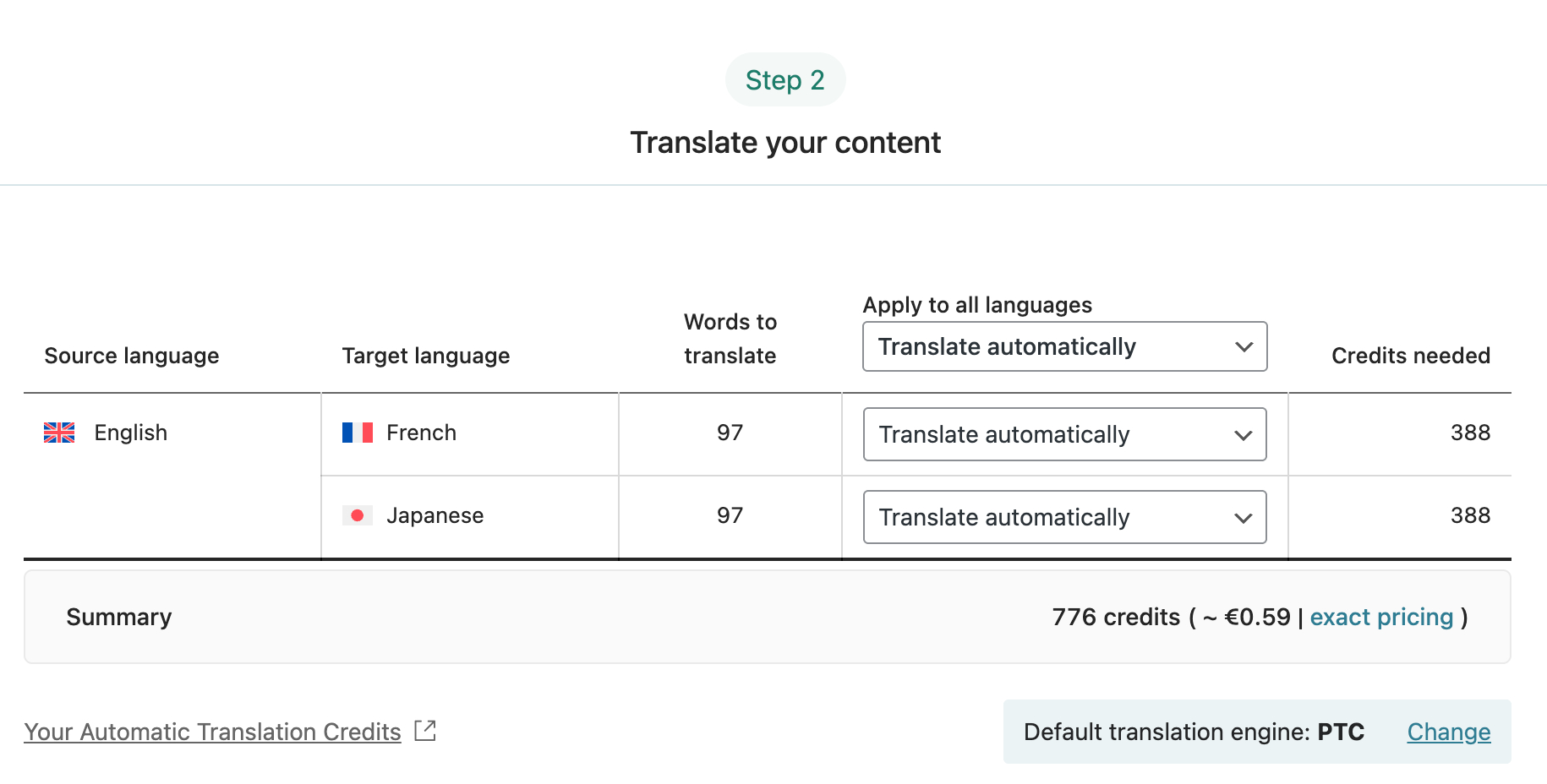Screen dimensions: 1547x784
Task: Open the Apply to all languages dropdown
Action: [x=1064, y=346]
